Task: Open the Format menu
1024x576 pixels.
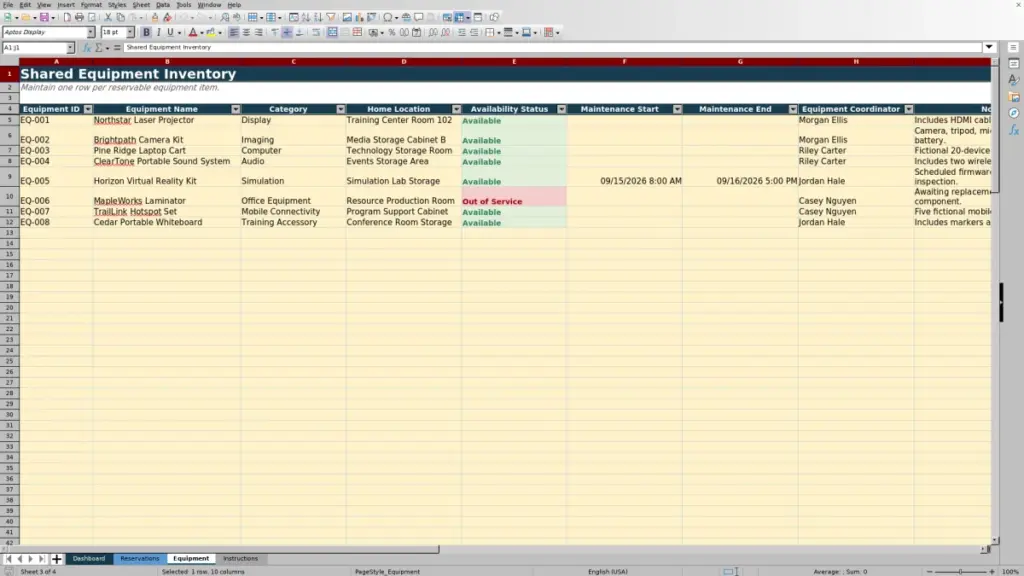Action: pyautogui.click(x=91, y=5)
